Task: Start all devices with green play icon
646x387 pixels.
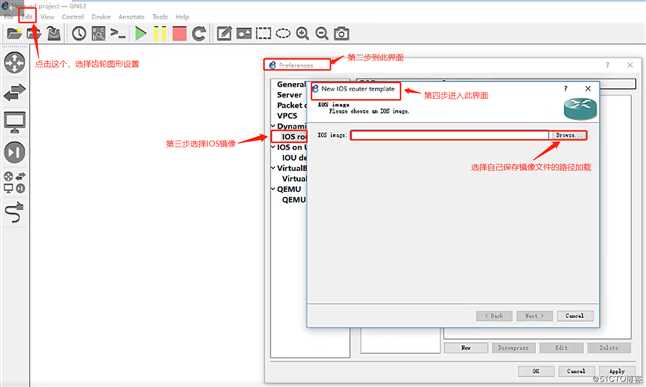Action: coord(140,33)
